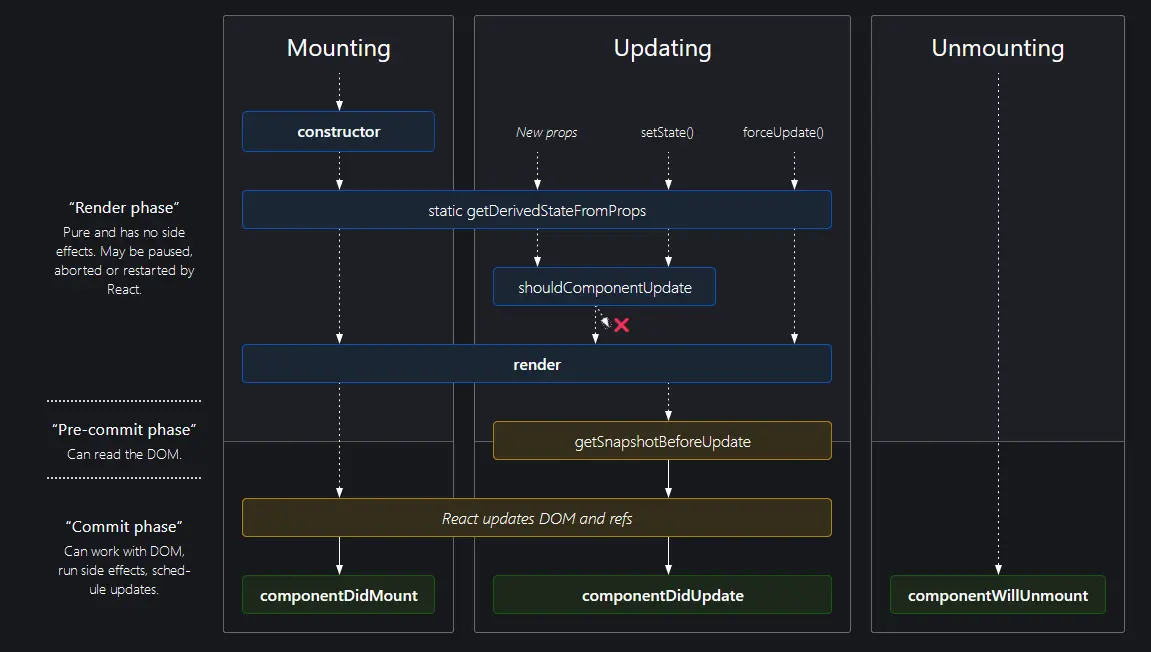This screenshot has width=1151, height=652.
Task: Click the Updating column heading
Action: (x=662, y=48)
